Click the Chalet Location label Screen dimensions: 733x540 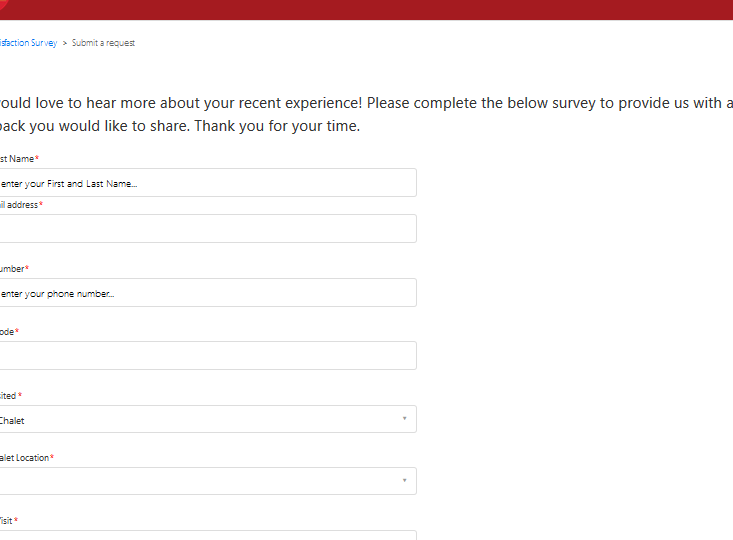pos(24,458)
